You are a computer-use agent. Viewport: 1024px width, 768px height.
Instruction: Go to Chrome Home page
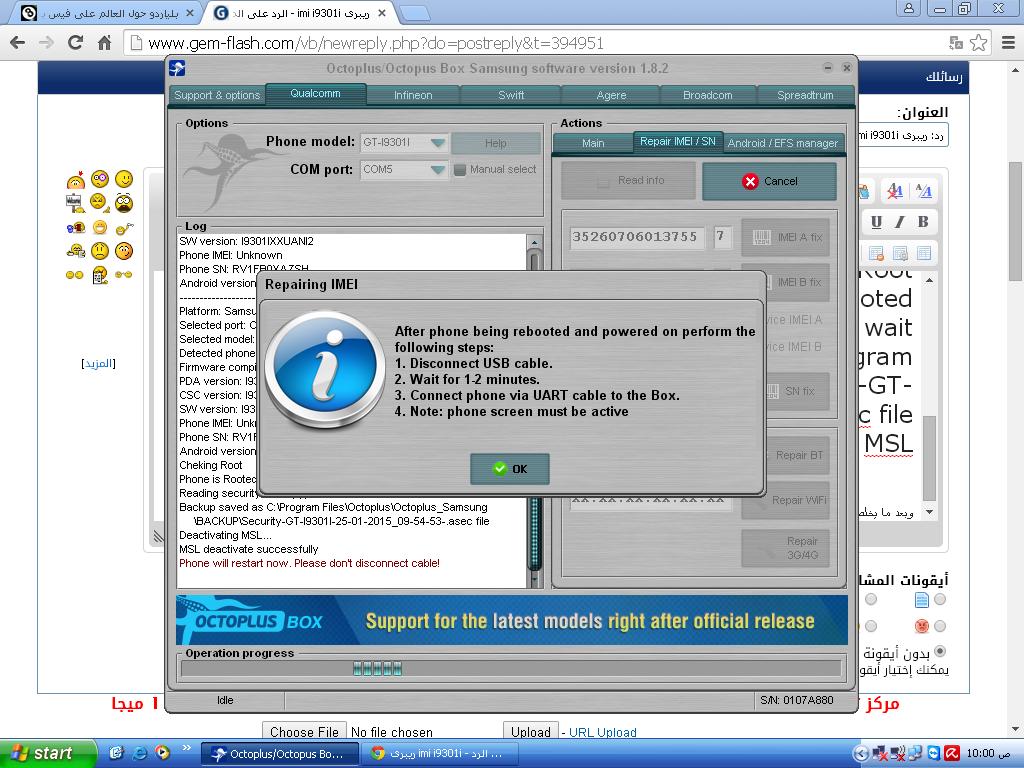pos(104,43)
